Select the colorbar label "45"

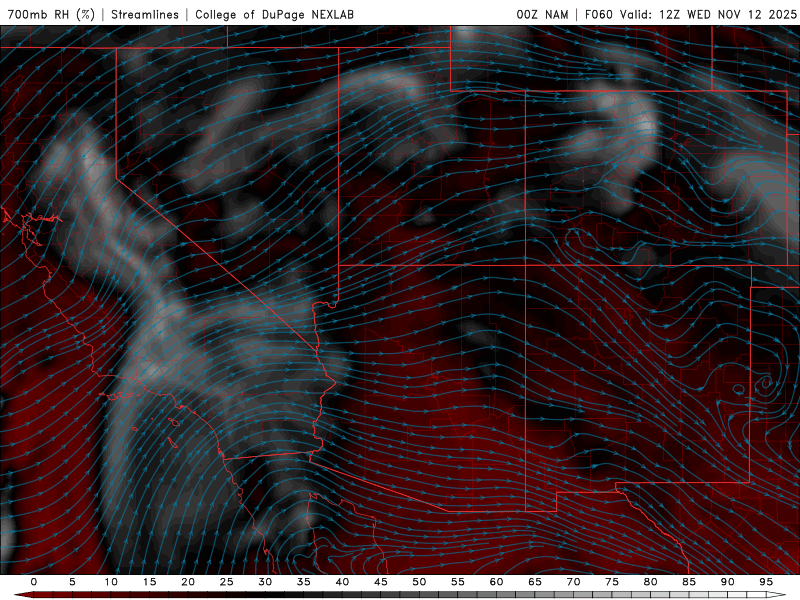[381, 582]
